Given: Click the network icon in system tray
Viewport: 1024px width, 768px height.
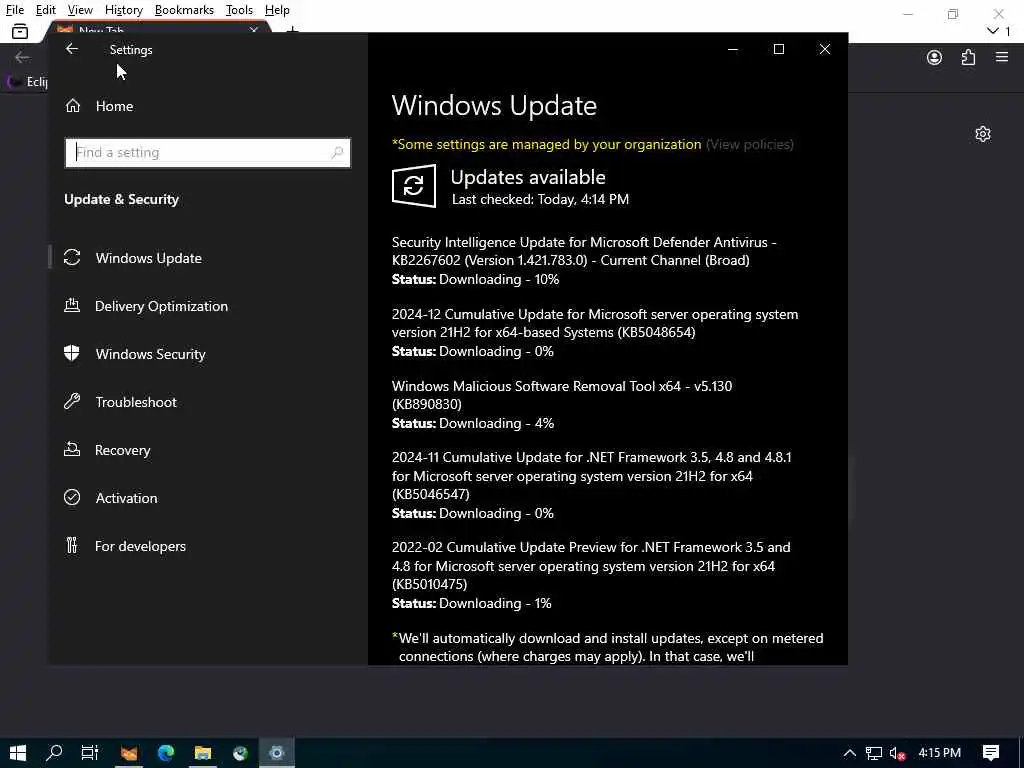Looking at the screenshot, I should (874, 754).
